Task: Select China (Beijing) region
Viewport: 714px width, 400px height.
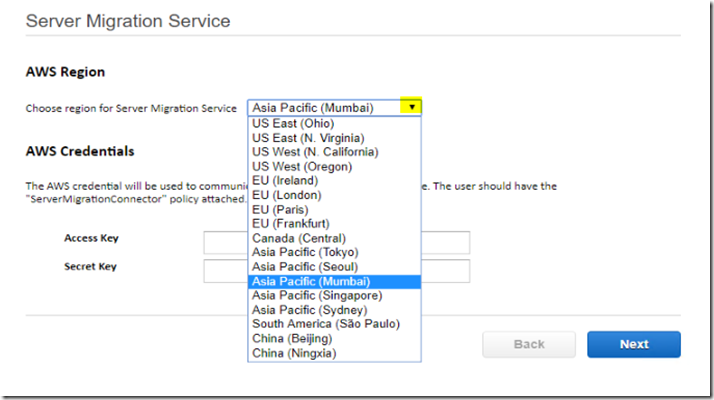Action: coord(334,338)
